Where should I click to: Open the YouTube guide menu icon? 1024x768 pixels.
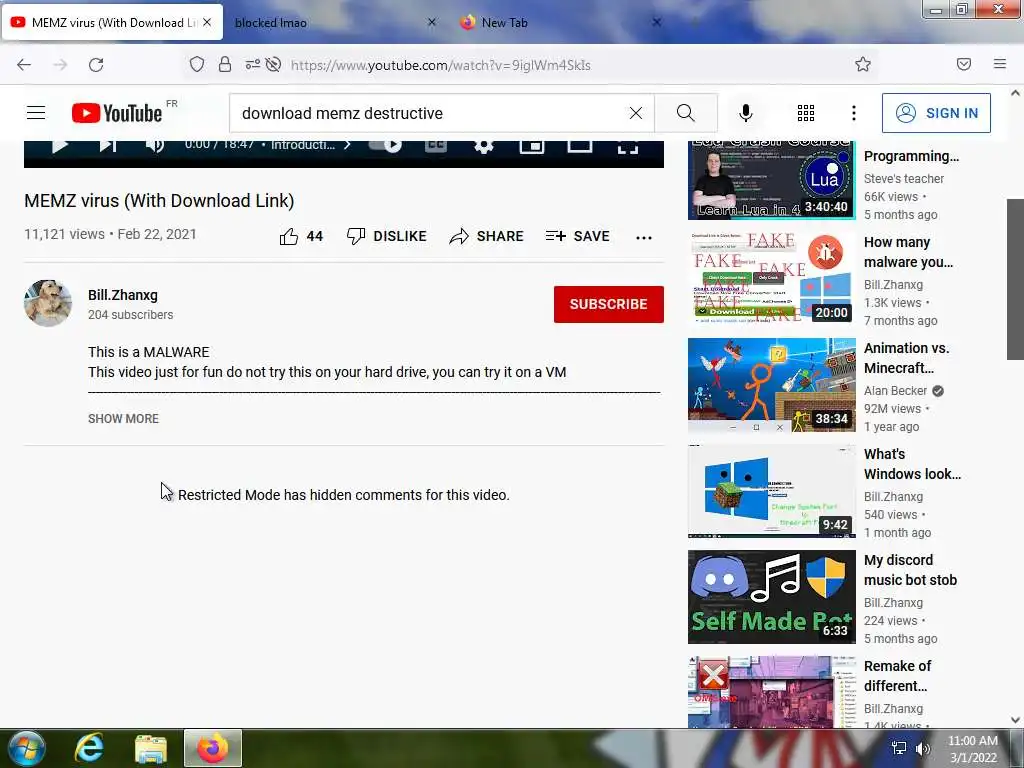(x=36, y=113)
